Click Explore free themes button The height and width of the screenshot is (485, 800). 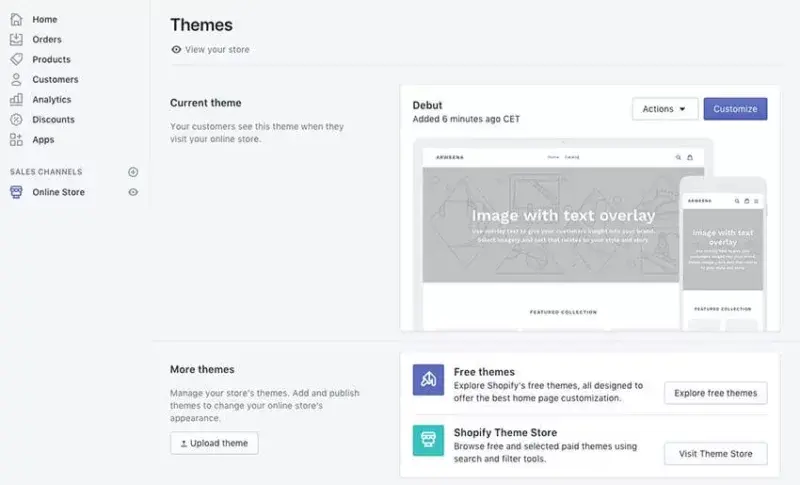coord(715,393)
